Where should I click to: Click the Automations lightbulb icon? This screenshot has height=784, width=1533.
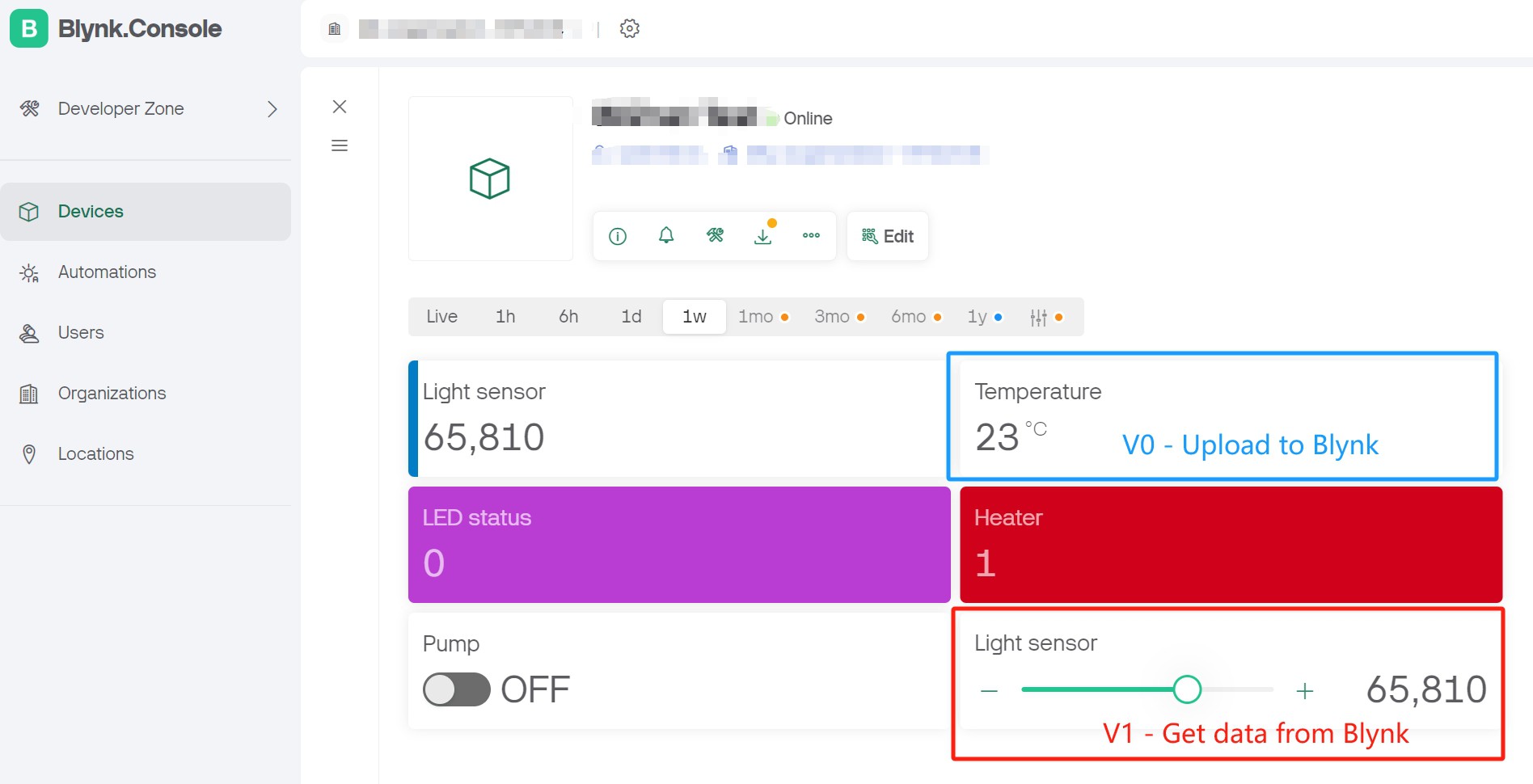coord(29,272)
